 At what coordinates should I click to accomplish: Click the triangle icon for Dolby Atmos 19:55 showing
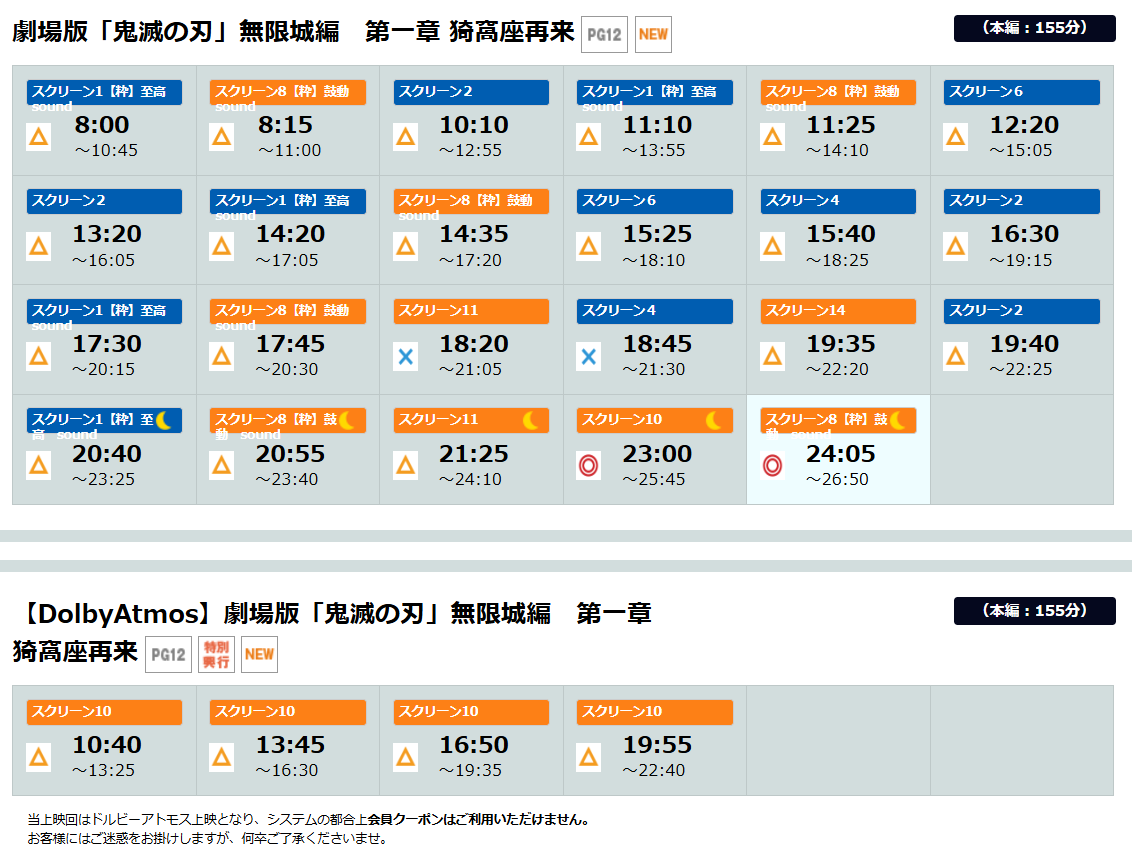pyautogui.click(x=588, y=757)
